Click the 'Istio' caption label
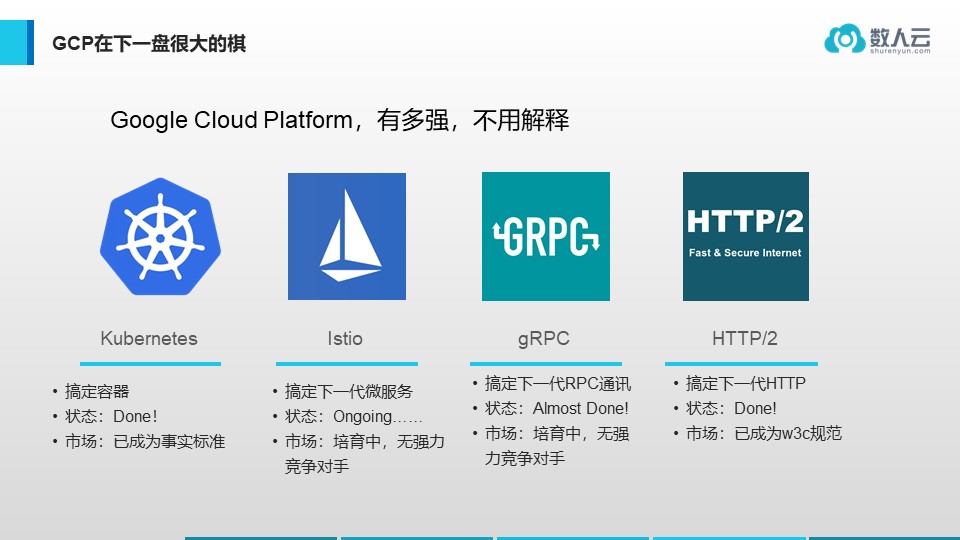 (x=345, y=339)
